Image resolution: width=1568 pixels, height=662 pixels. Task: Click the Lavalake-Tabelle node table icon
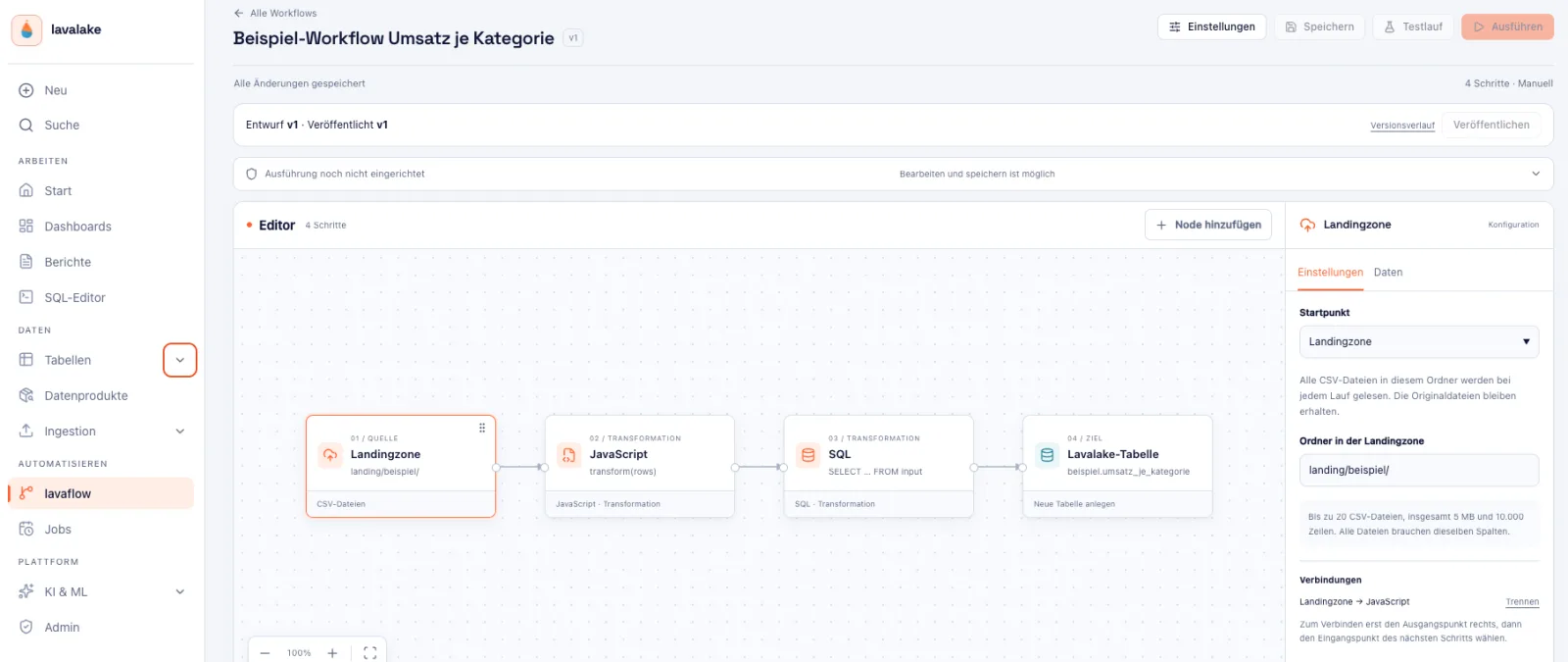[x=1048, y=455]
